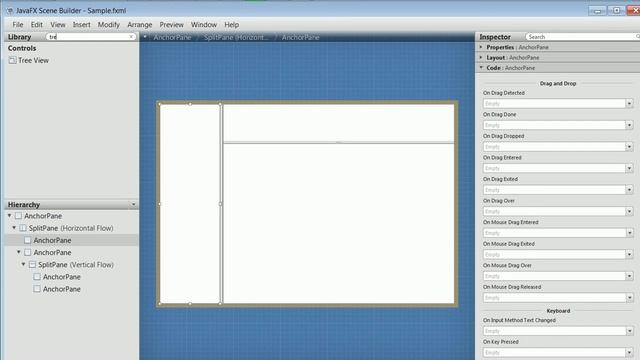Open On Drag Detected dropdown arrow

629,104
